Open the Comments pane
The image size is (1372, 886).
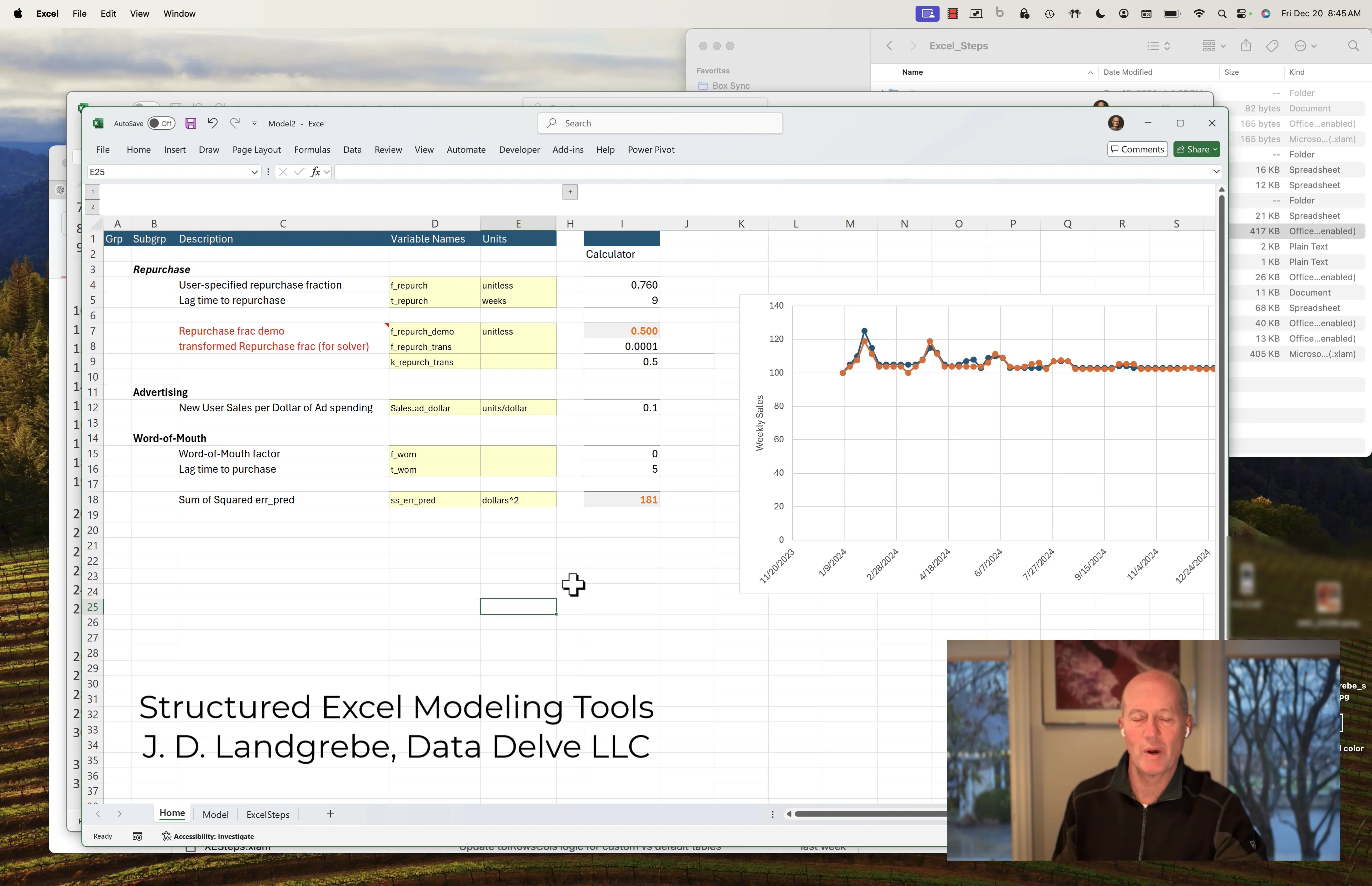1137,149
